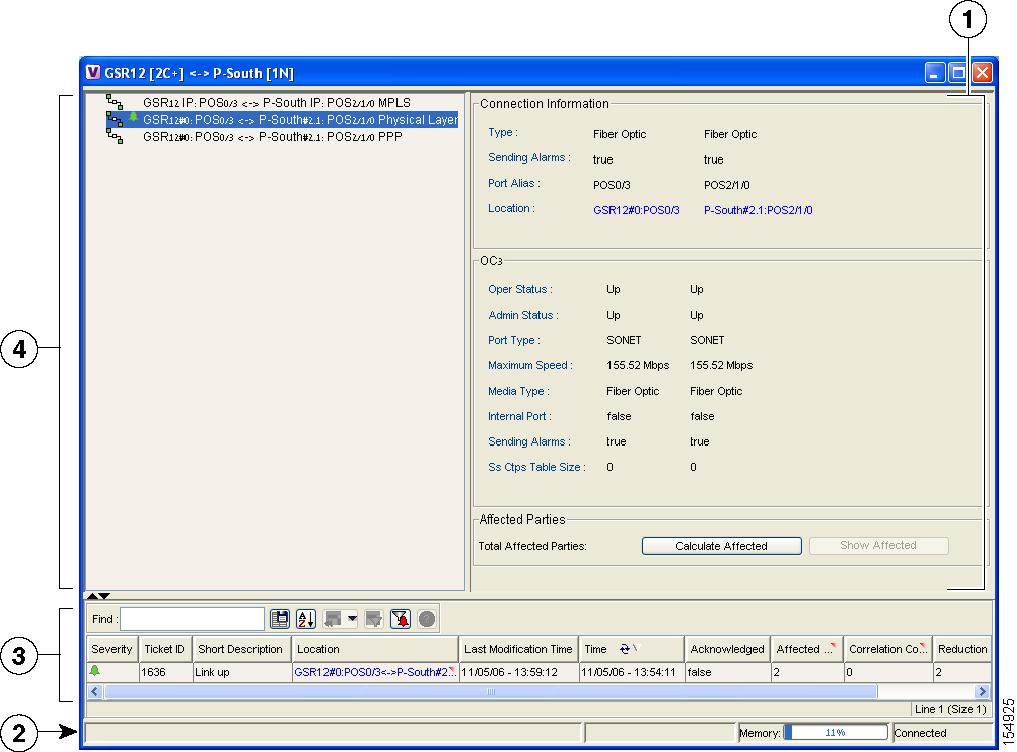Click the red bell ticket filter icon
Viewport: 1017px width, 752px height.
400,620
